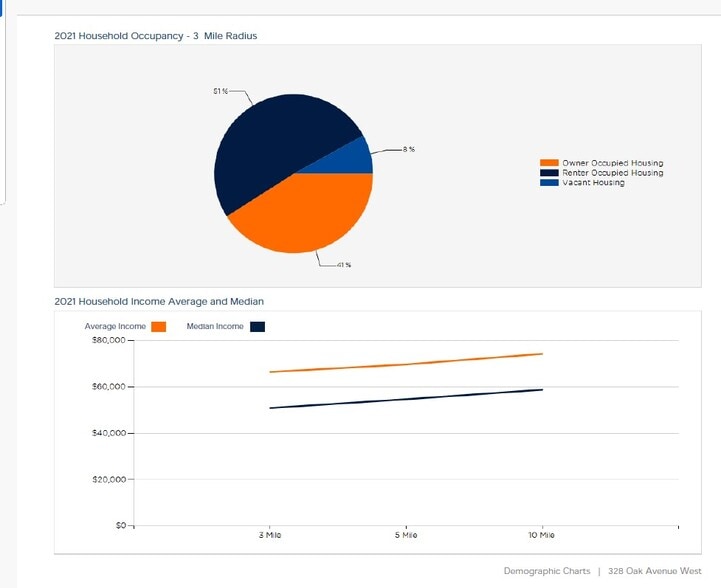This screenshot has width=721, height=588.
Task: Select the 10 Mile x-axis label
Action: click(x=541, y=537)
